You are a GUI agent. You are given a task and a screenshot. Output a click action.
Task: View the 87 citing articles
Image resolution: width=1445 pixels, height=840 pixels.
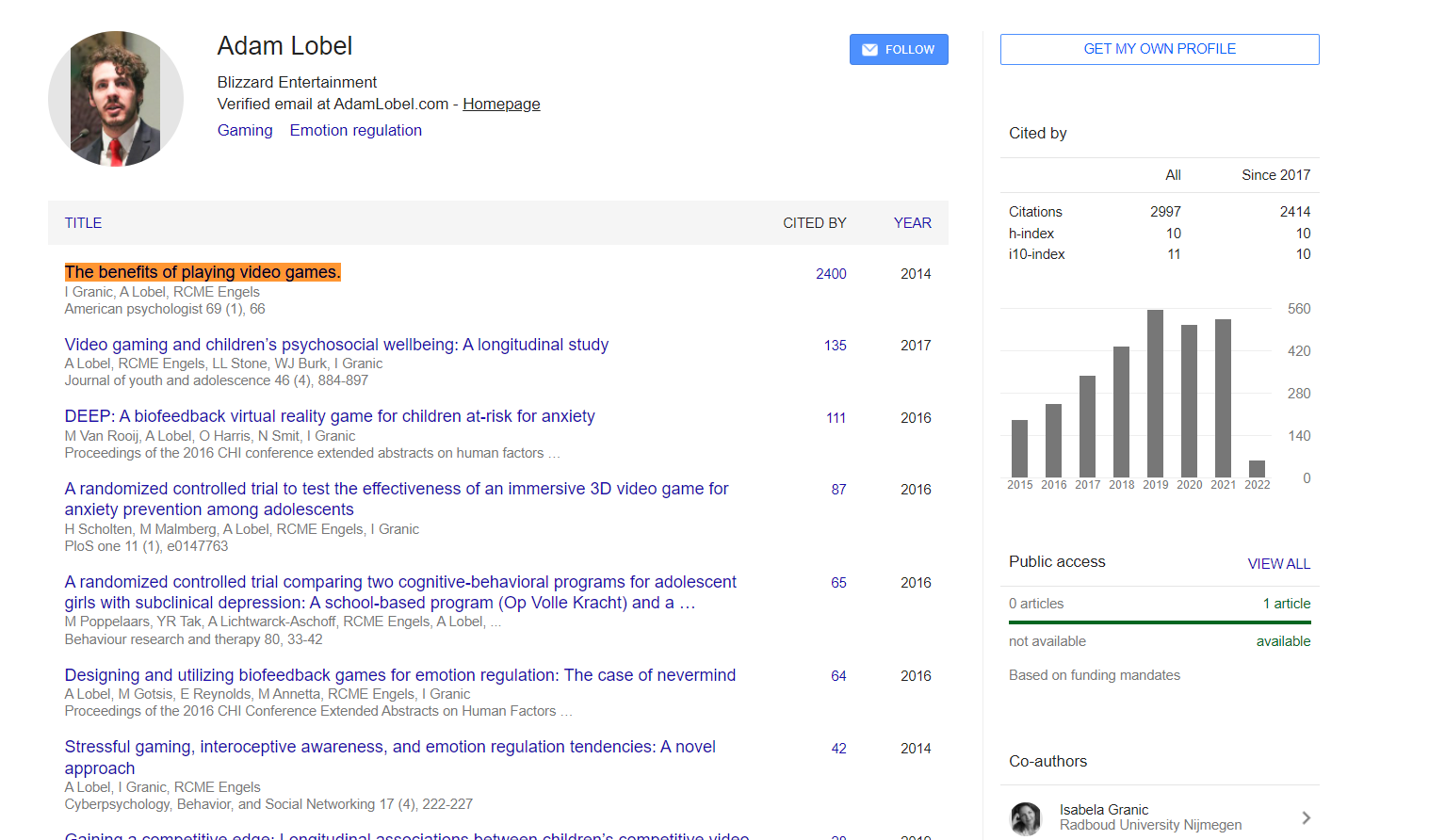tap(838, 490)
